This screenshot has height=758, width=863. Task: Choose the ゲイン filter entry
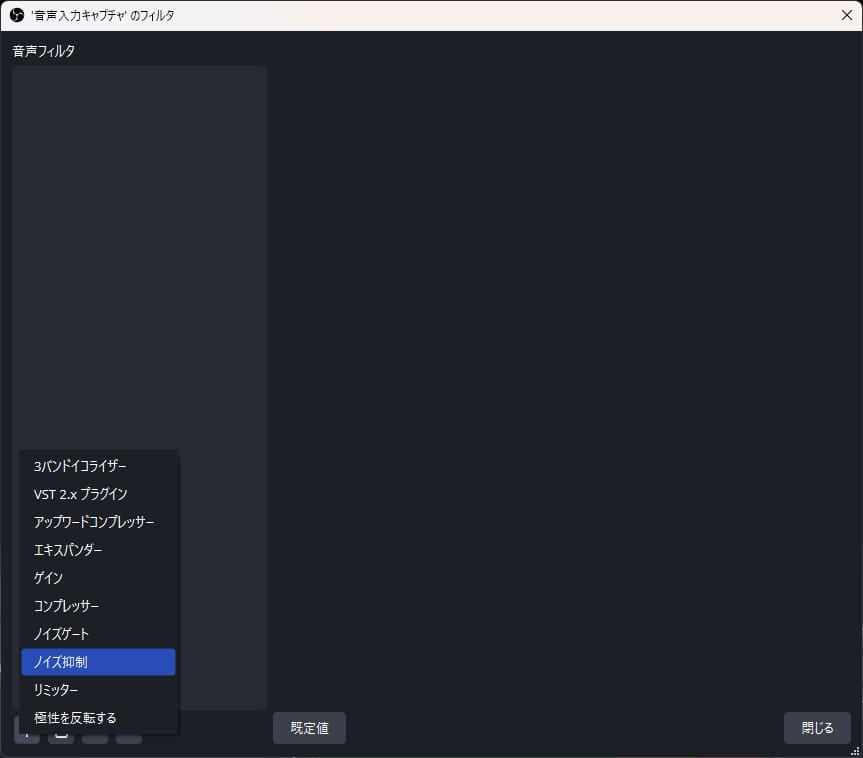click(x=99, y=578)
